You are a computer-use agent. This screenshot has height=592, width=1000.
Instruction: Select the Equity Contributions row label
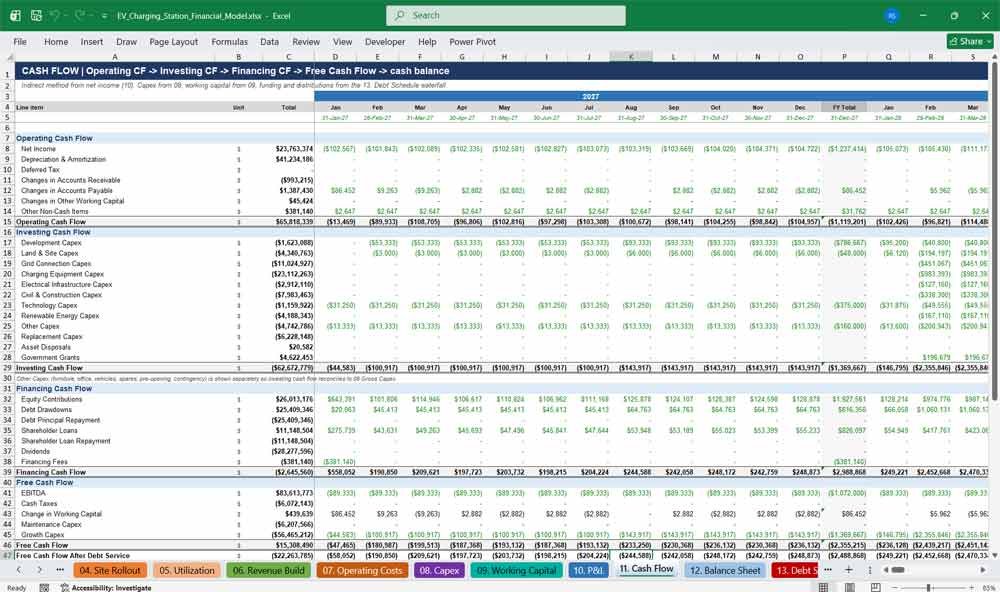pyautogui.click(x=52, y=399)
